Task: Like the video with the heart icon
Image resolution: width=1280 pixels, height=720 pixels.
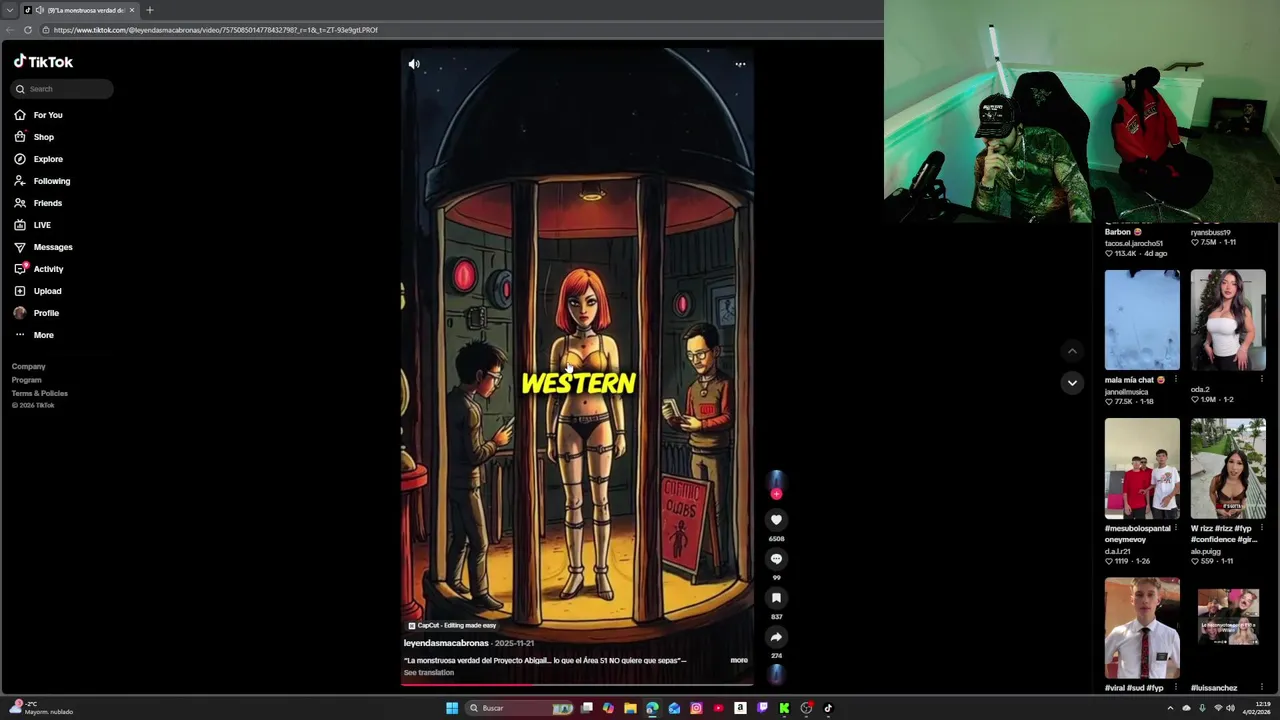Action: click(x=776, y=520)
